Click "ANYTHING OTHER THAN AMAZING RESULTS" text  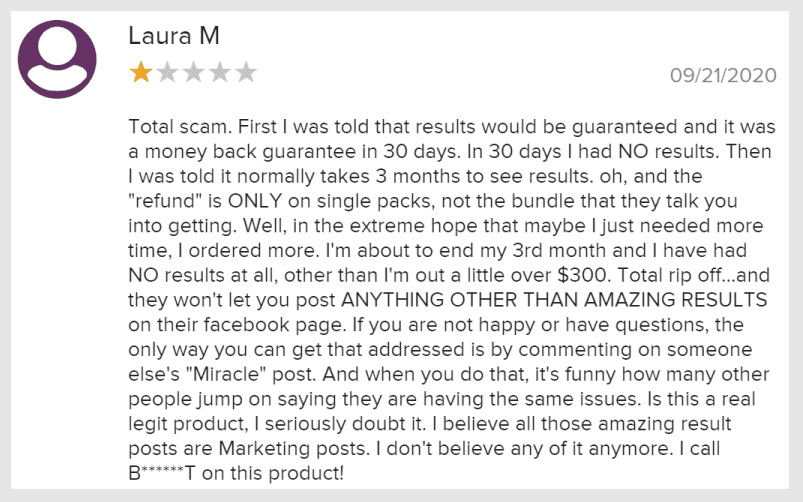click(554, 300)
